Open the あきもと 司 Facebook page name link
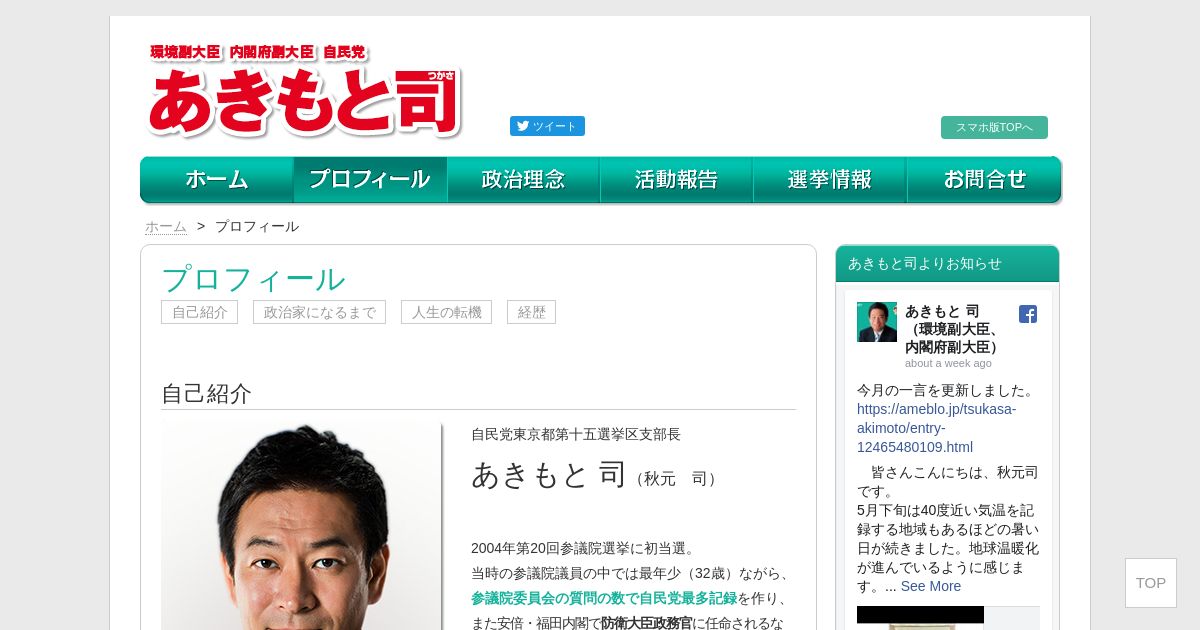1200x630 pixels. pos(954,329)
